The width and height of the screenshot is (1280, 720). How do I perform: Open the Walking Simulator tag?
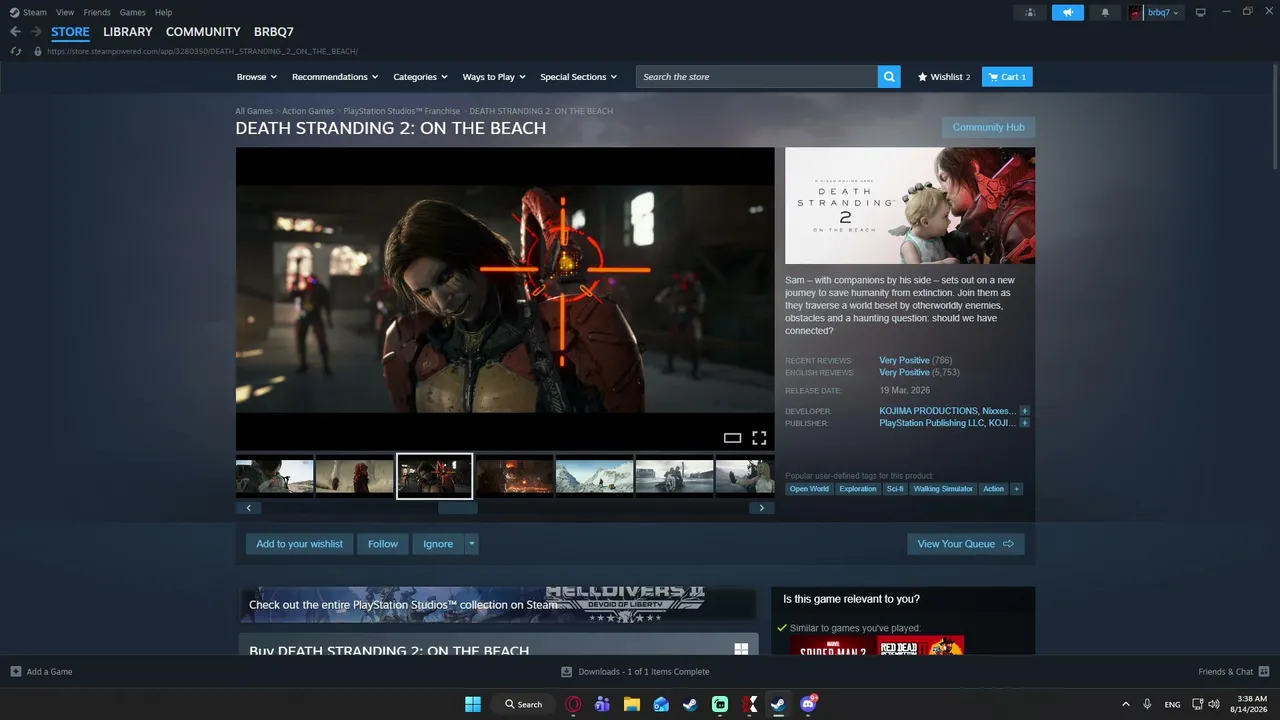(943, 489)
